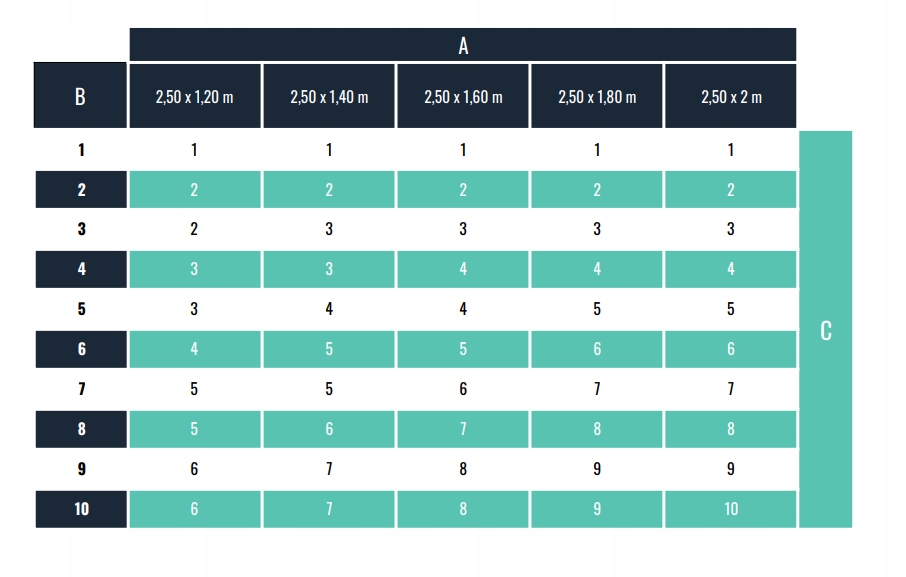Click row 3's value under 2,50 x 1,20 m
Viewport: 906px width, 577px height.
coord(194,229)
